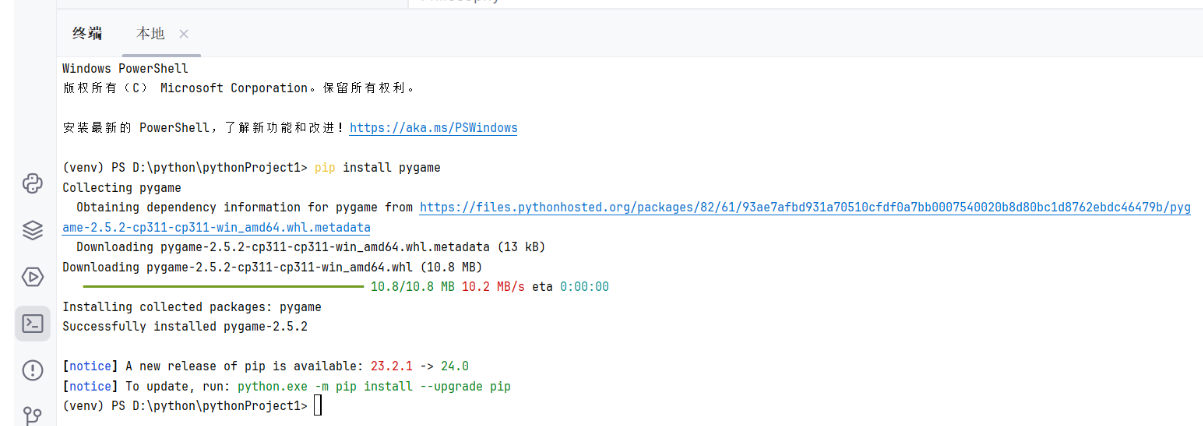Viewport: 1203px width, 426px height.
Task: Click the 'python.exe -m pip install --upgrade pip' text
Action: 374,386
